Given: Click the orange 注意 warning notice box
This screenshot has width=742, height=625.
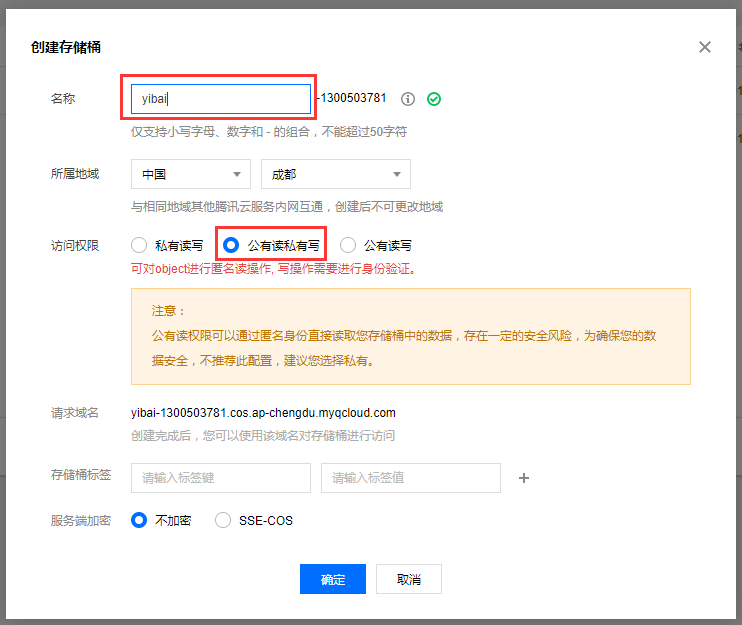Looking at the screenshot, I should (410, 336).
